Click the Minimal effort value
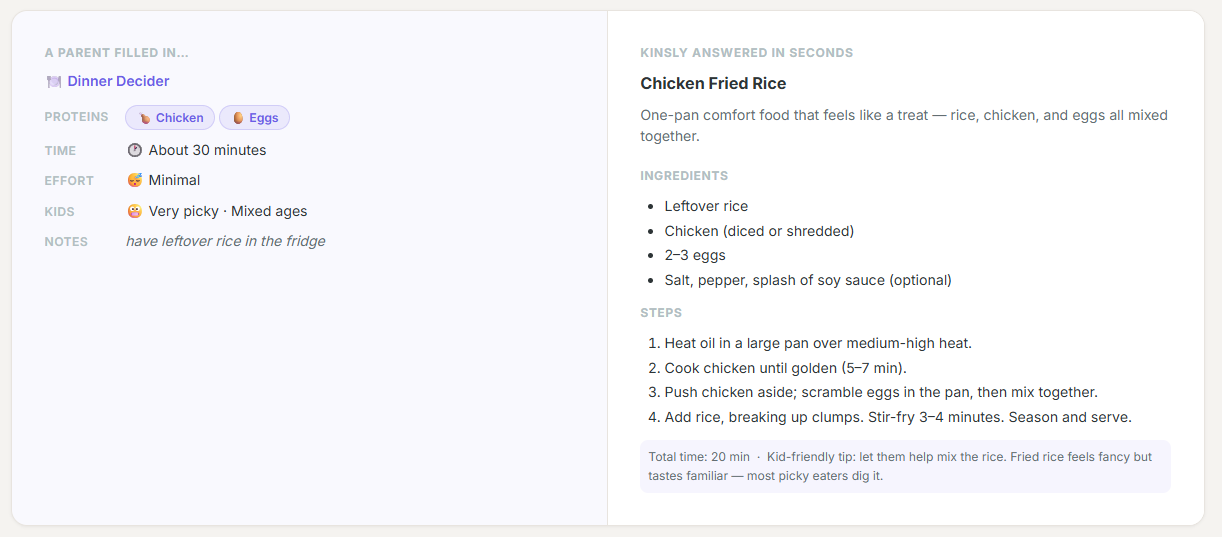The image size is (1222, 537). pos(174,181)
